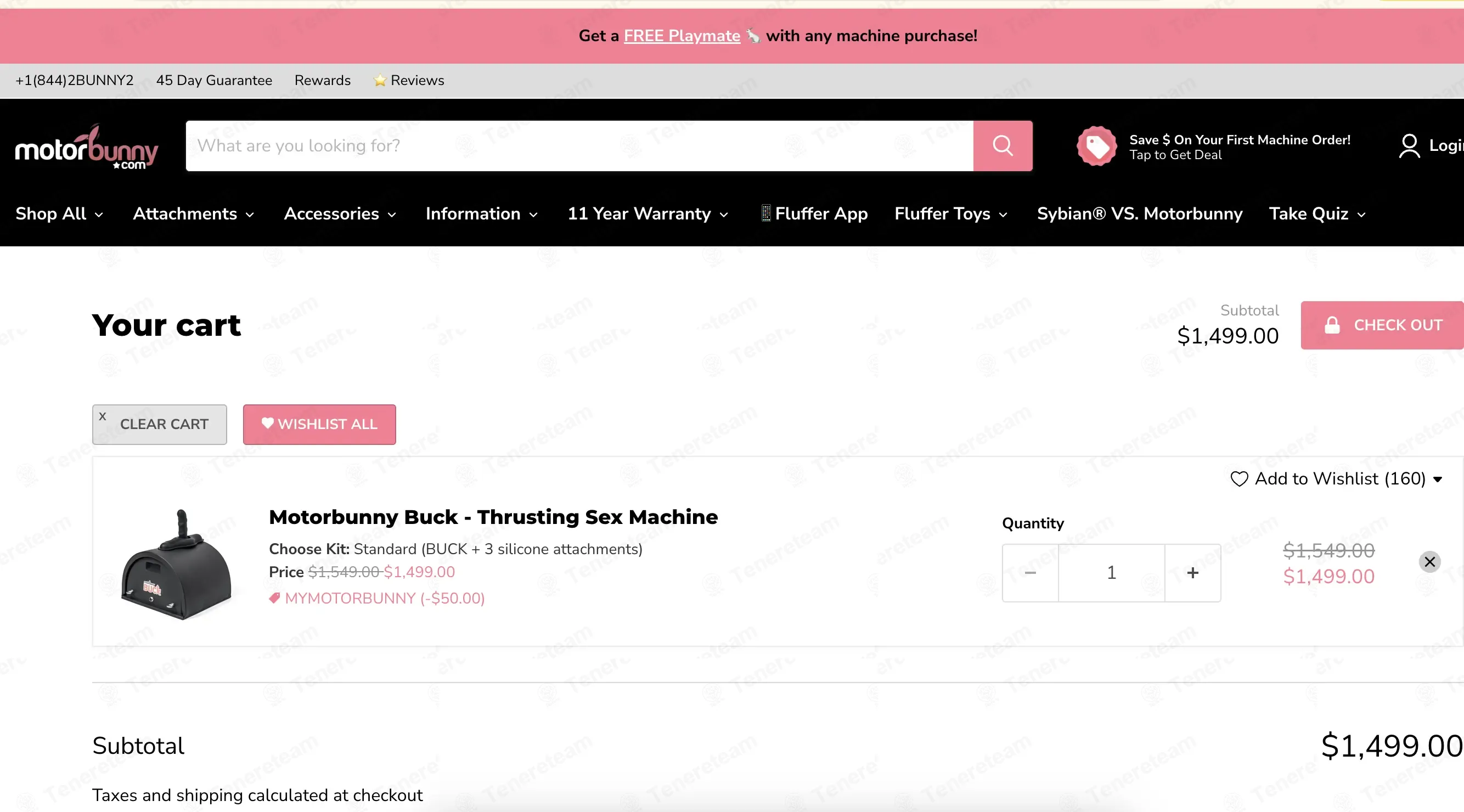Open Motorbunny Buck - Thrusting Sex Machine title

[x=493, y=517]
